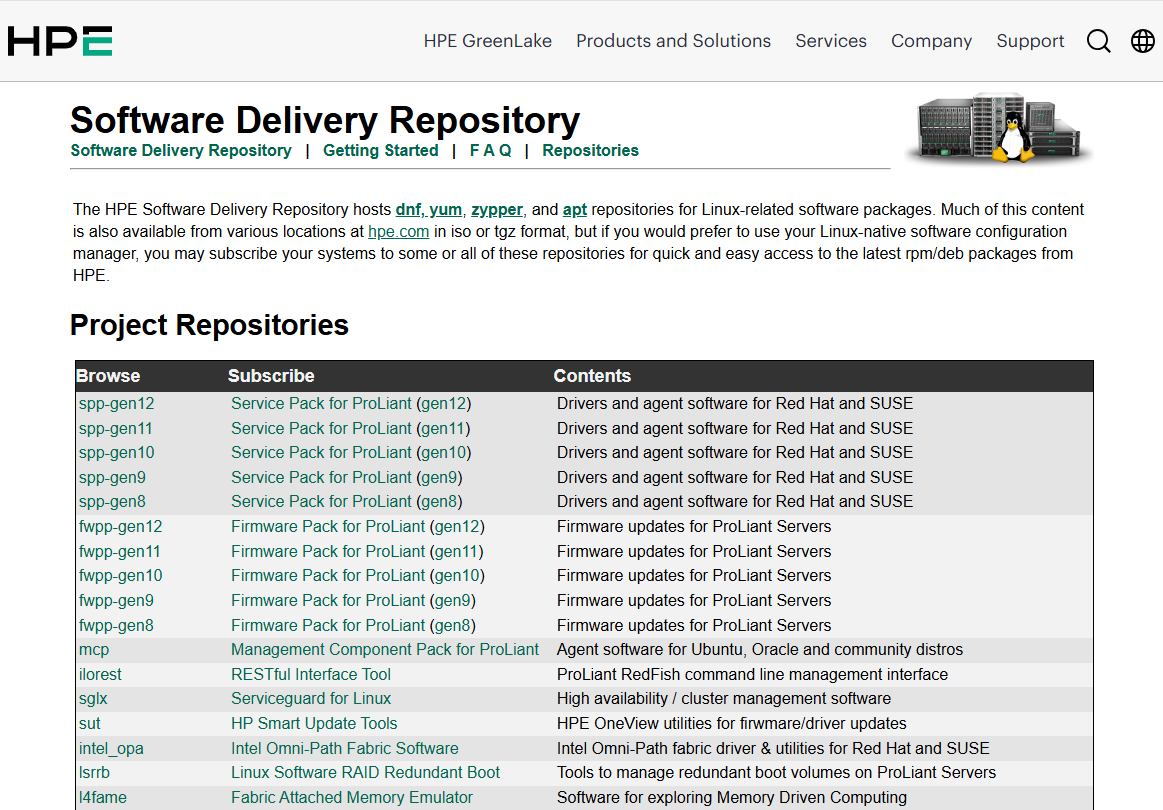Viewport: 1163px width, 810px height.
Task: Browse fwpp-gen8 repository
Action: 116,626
